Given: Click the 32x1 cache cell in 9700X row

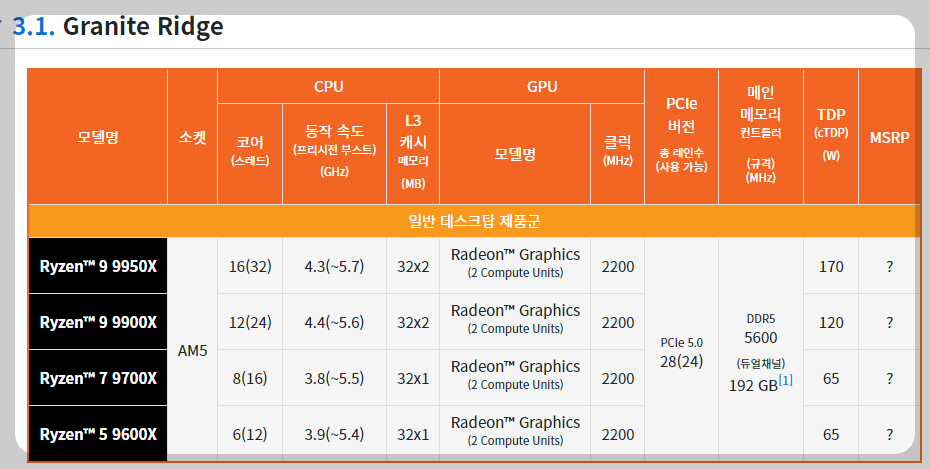Looking at the screenshot, I should click(413, 378).
